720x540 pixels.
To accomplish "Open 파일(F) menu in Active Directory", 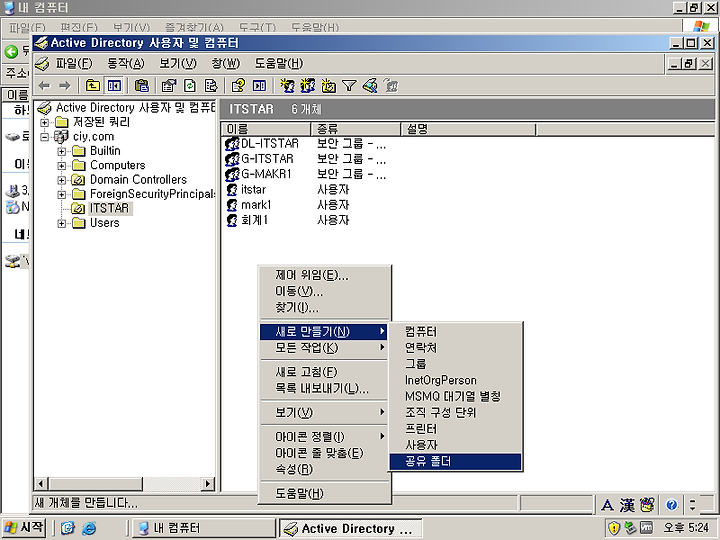I will (74, 63).
